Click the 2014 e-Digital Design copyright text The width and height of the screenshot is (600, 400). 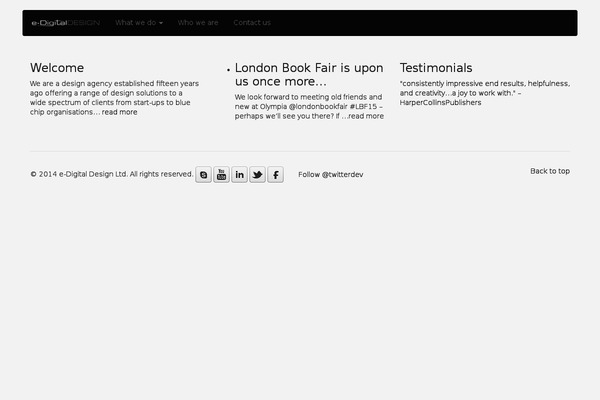pyautogui.click(x=112, y=174)
